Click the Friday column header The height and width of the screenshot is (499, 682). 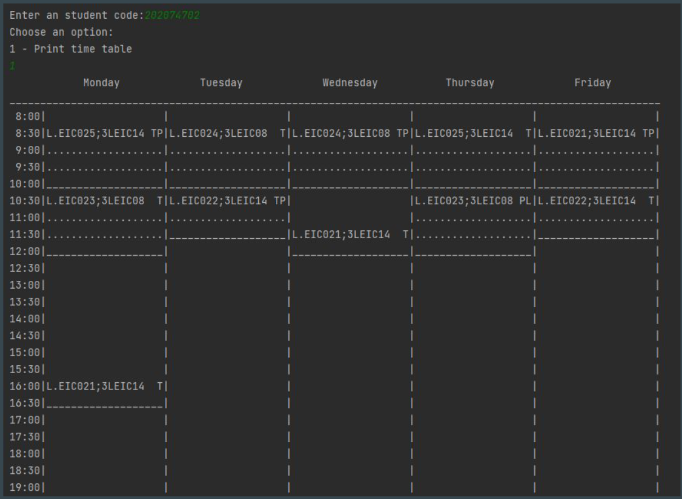click(x=592, y=83)
